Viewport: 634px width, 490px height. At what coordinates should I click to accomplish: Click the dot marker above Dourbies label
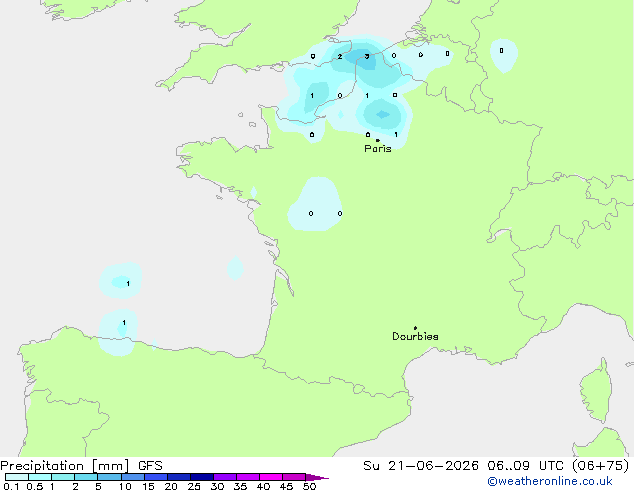click(x=415, y=328)
